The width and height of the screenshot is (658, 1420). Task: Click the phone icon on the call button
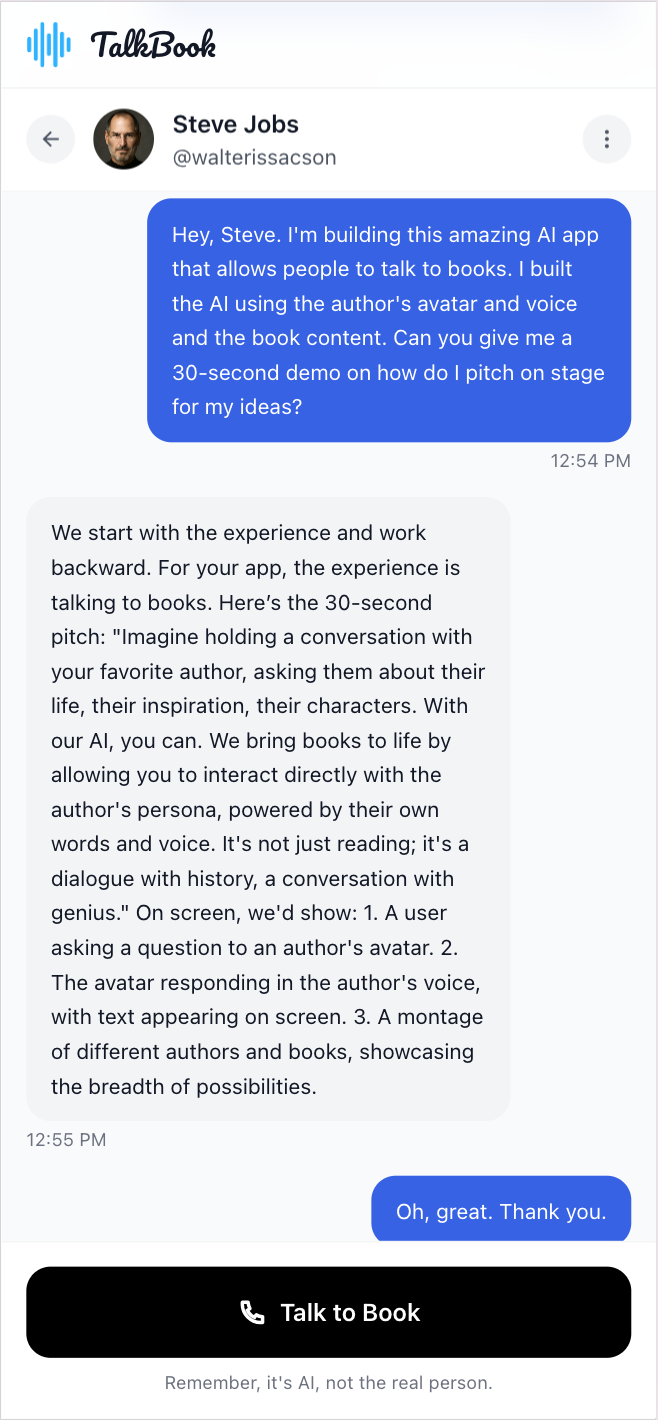click(x=252, y=1313)
